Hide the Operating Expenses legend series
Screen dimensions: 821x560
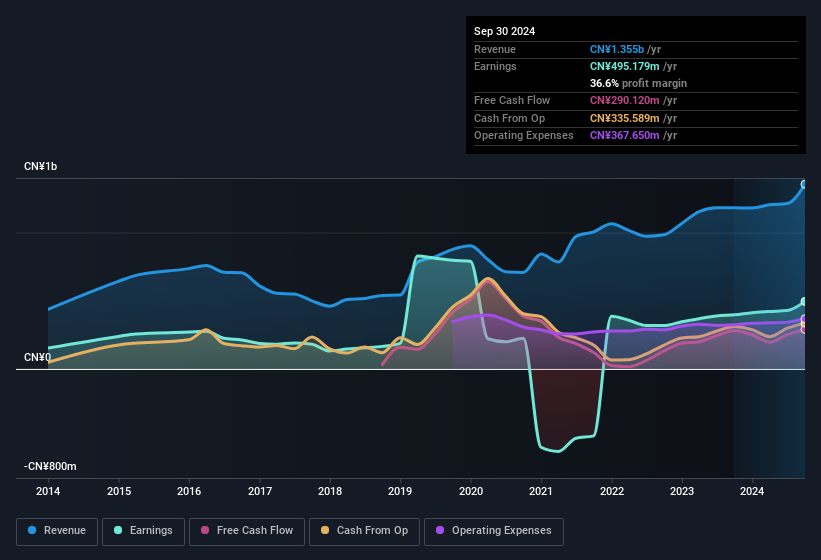tap(493, 531)
